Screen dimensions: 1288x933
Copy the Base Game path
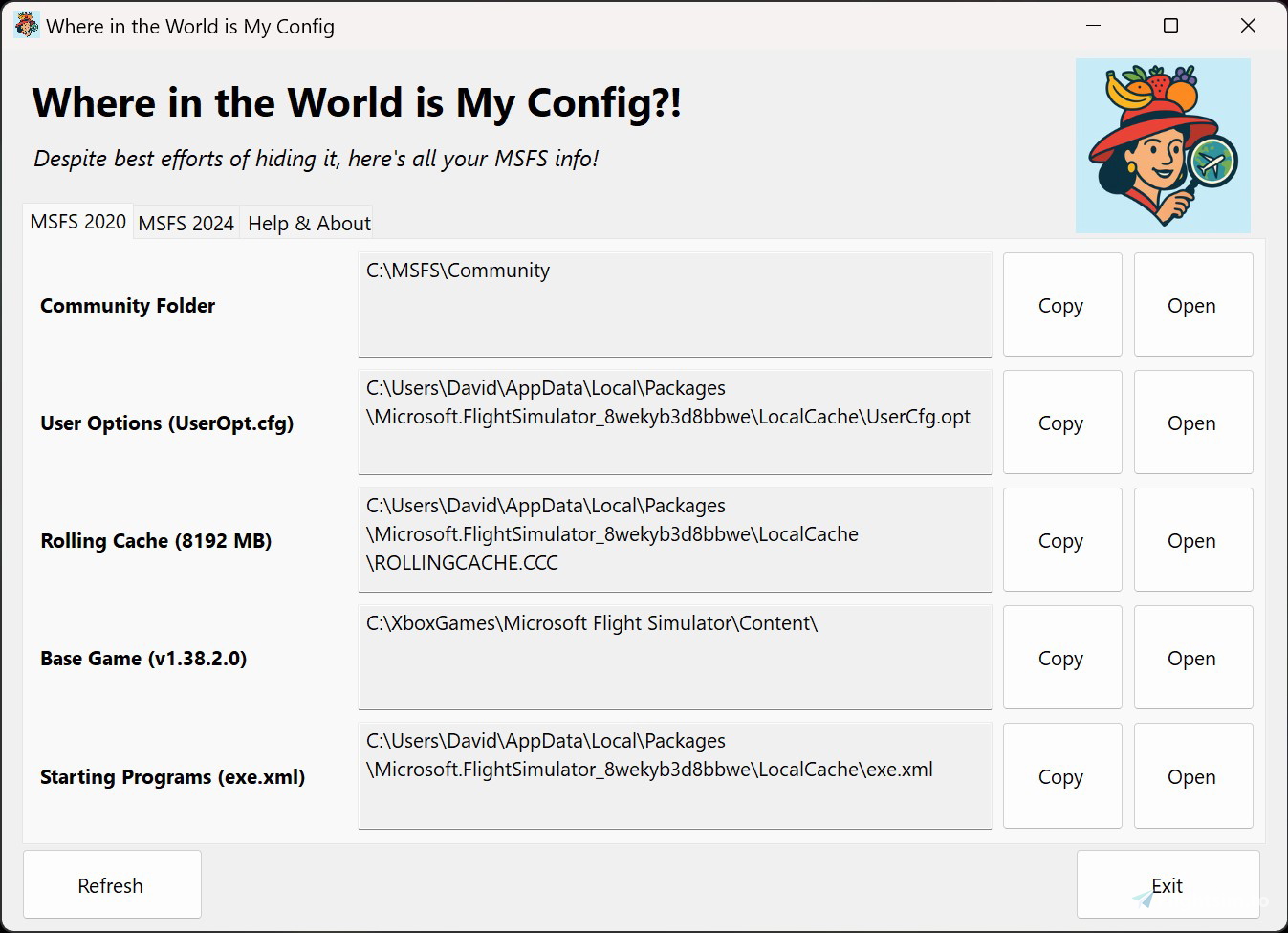click(1061, 658)
